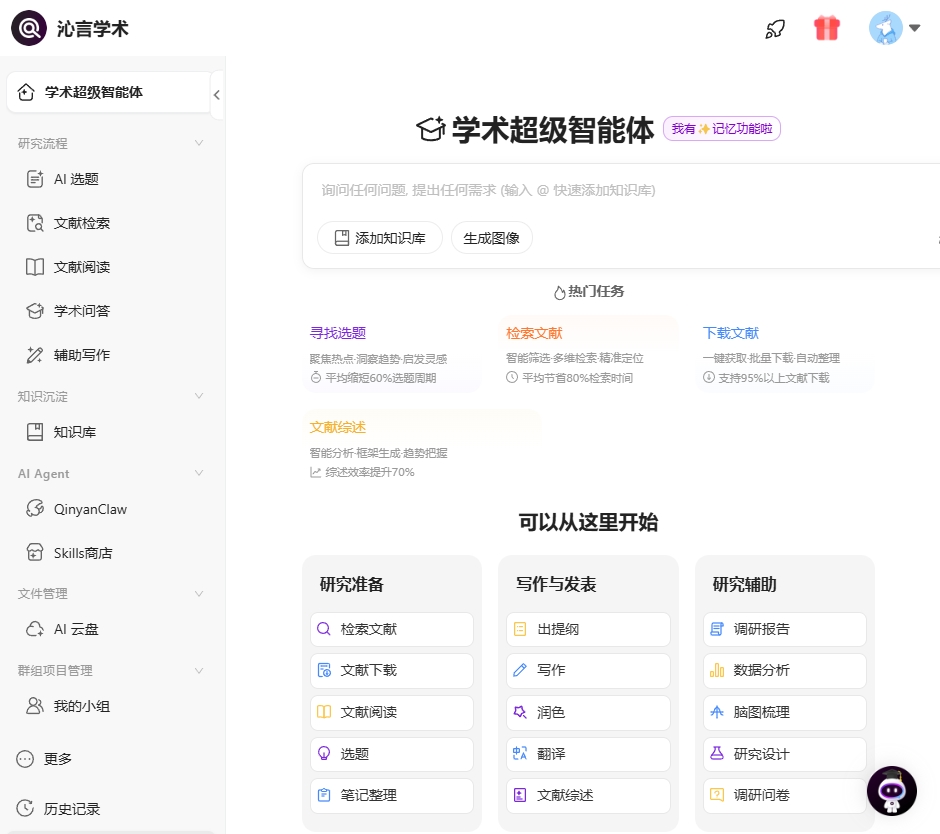
Task: Open AI 选题 in the sidebar
Action: 75,179
